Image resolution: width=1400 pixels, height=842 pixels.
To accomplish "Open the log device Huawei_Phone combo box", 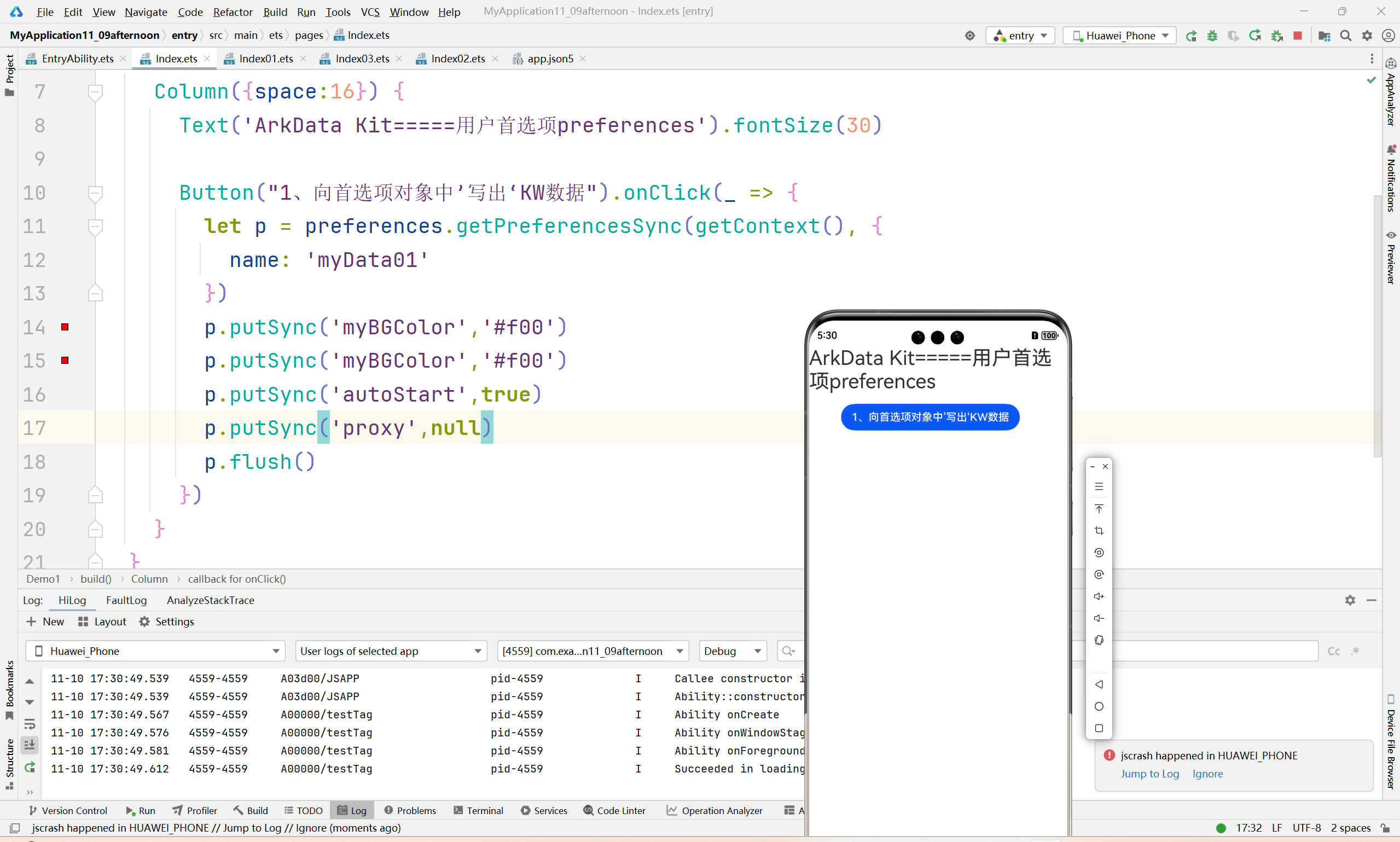I will click(x=155, y=651).
